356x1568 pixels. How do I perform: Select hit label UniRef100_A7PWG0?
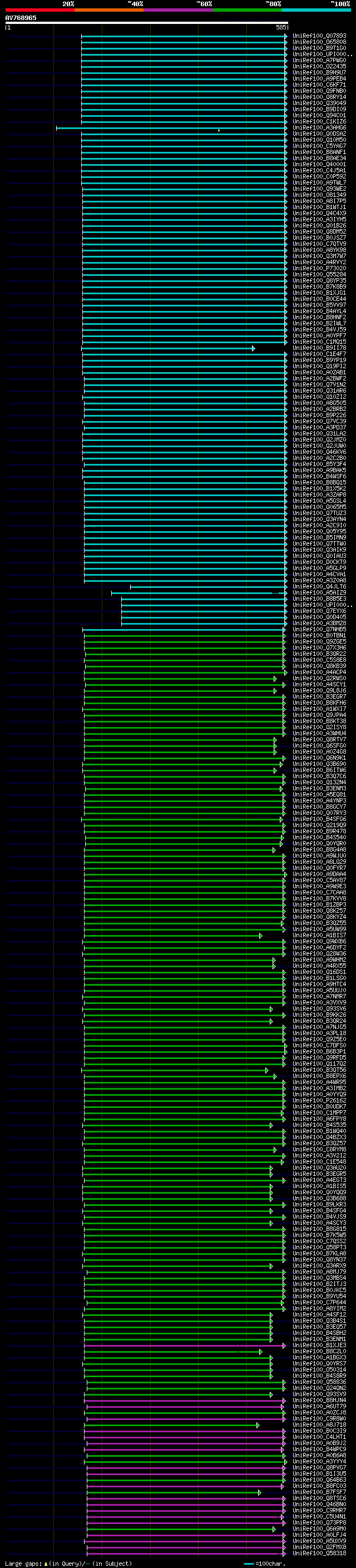coord(319,60)
